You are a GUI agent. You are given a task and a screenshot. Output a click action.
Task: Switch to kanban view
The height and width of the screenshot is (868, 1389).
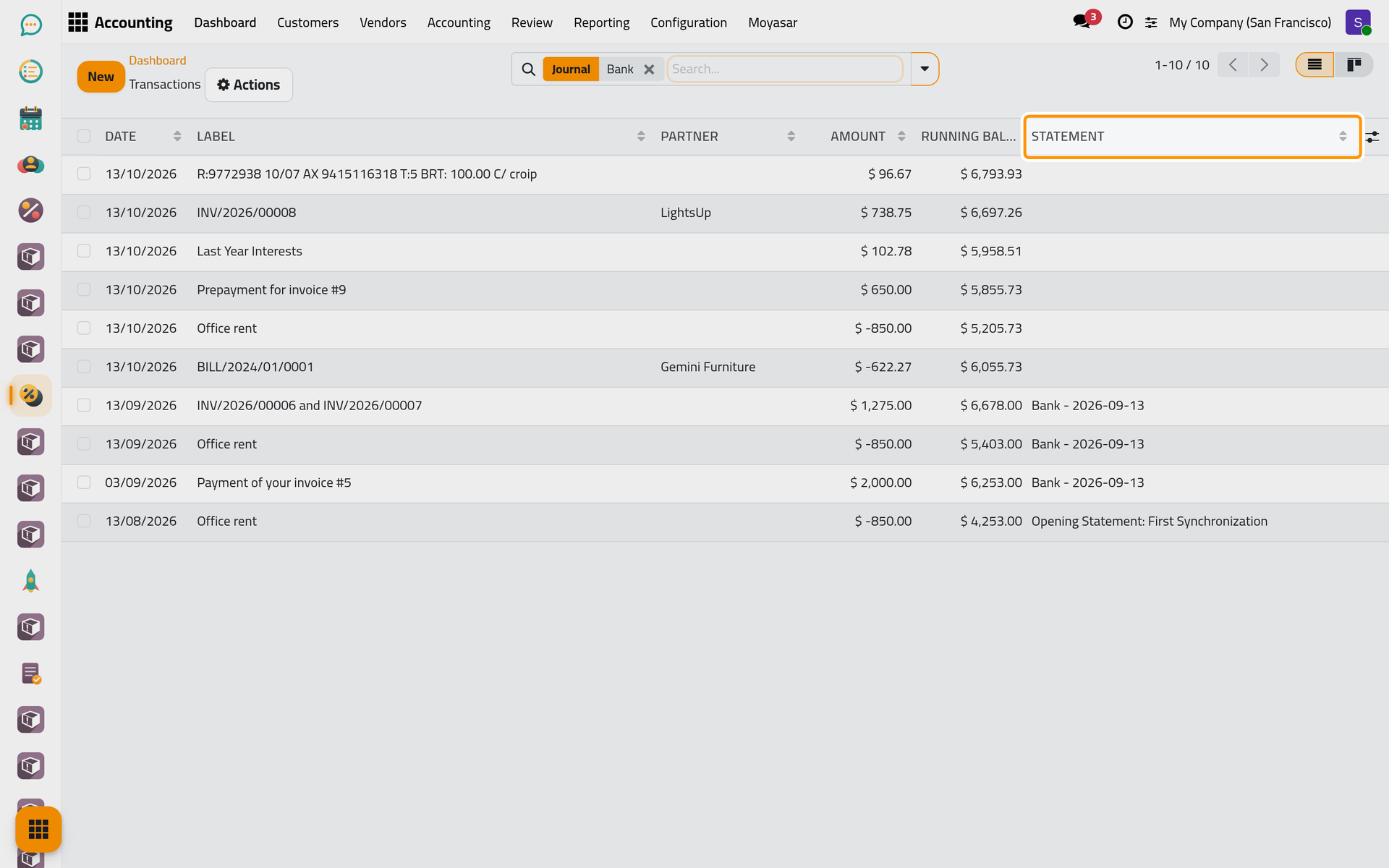tap(1354, 65)
